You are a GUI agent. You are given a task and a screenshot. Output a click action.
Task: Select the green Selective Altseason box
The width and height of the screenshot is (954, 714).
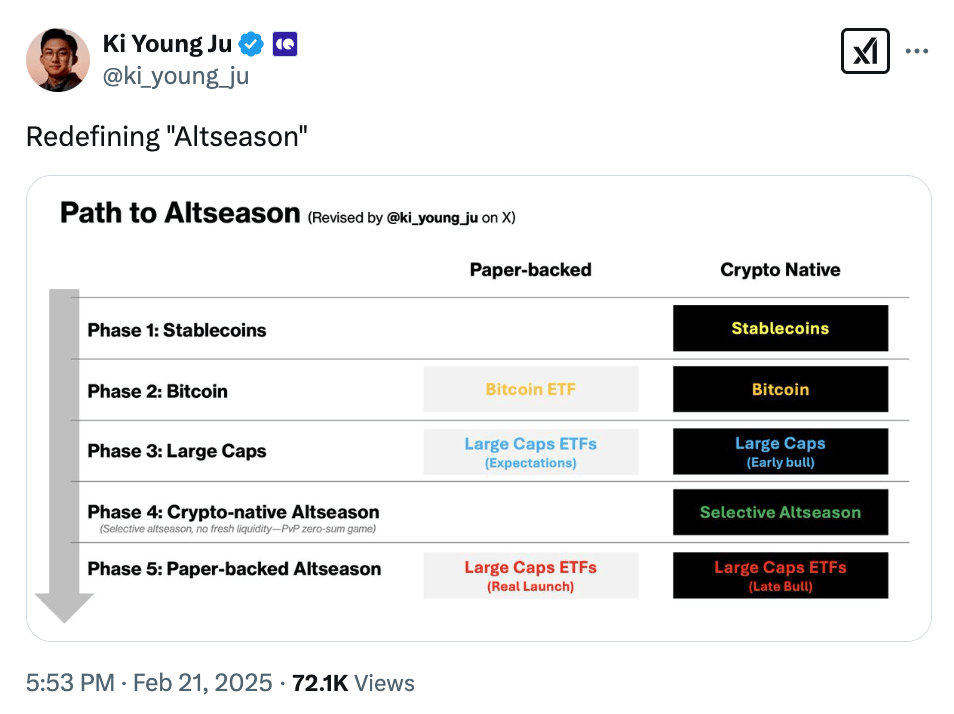pyautogui.click(x=780, y=512)
